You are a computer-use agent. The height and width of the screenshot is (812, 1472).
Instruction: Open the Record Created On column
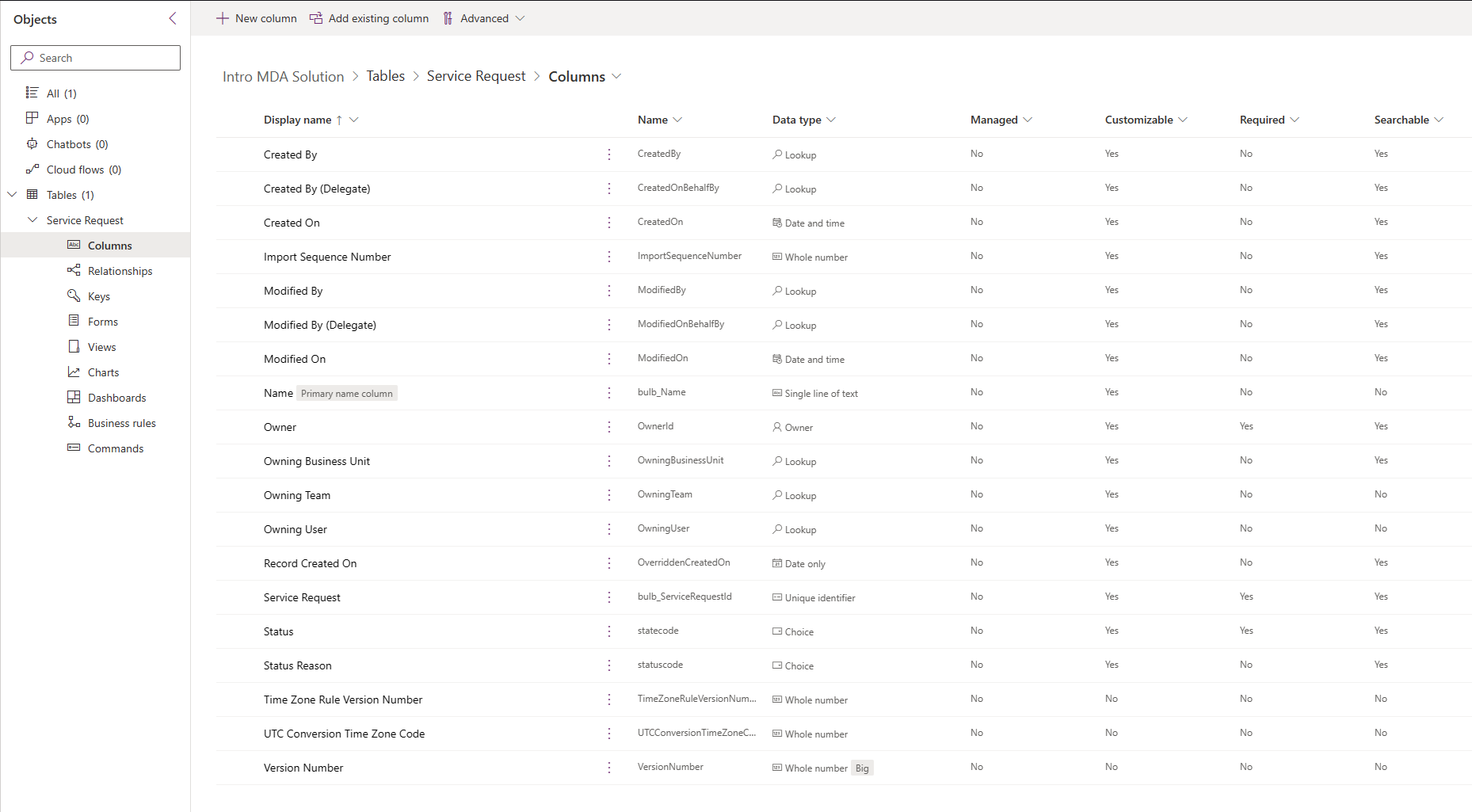click(x=310, y=563)
